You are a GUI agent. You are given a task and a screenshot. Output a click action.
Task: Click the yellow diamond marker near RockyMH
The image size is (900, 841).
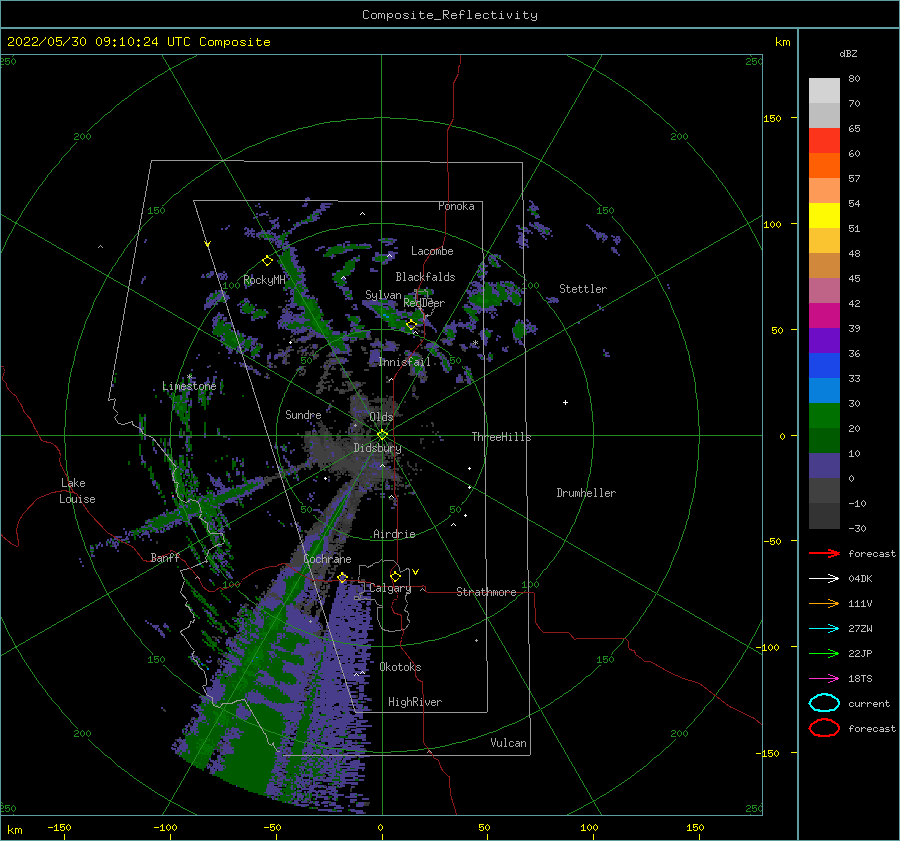[267, 261]
